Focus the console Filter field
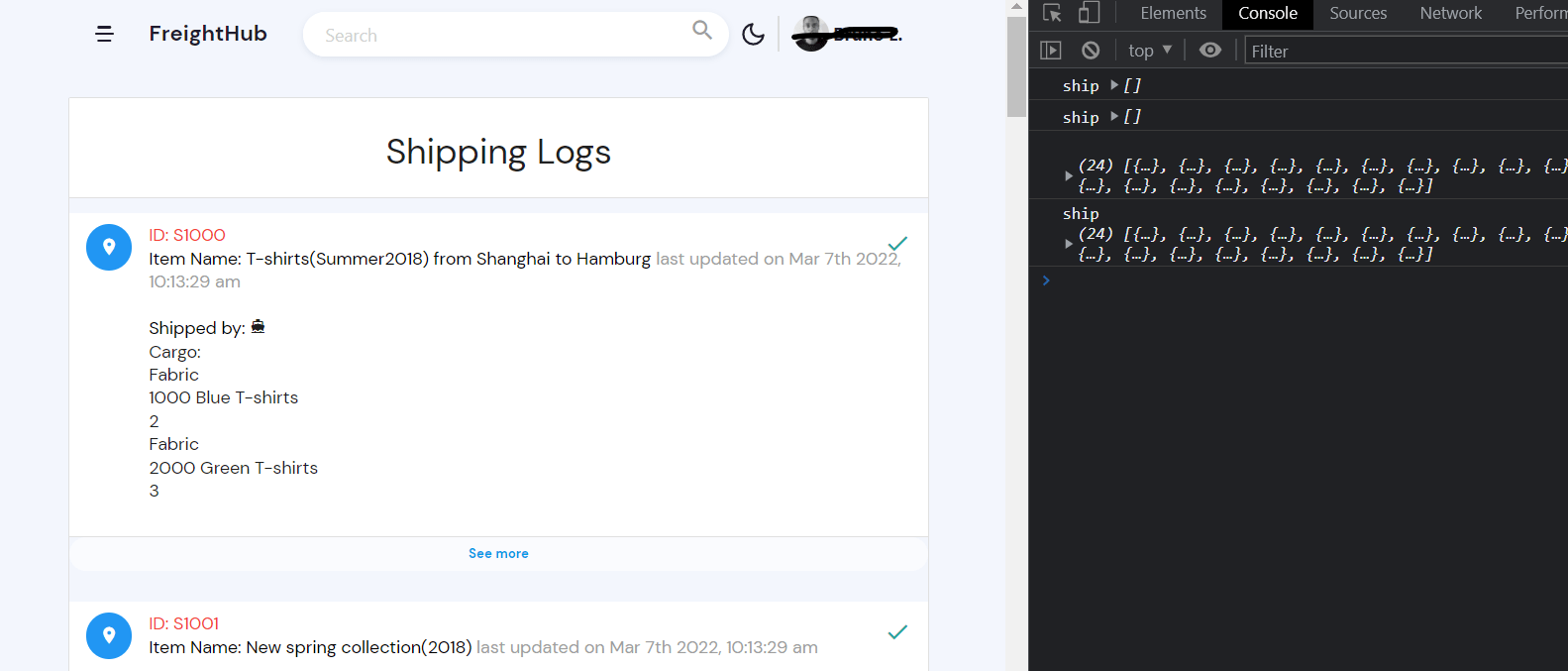Viewport: 1568px width, 671px height. coord(1407,51)
